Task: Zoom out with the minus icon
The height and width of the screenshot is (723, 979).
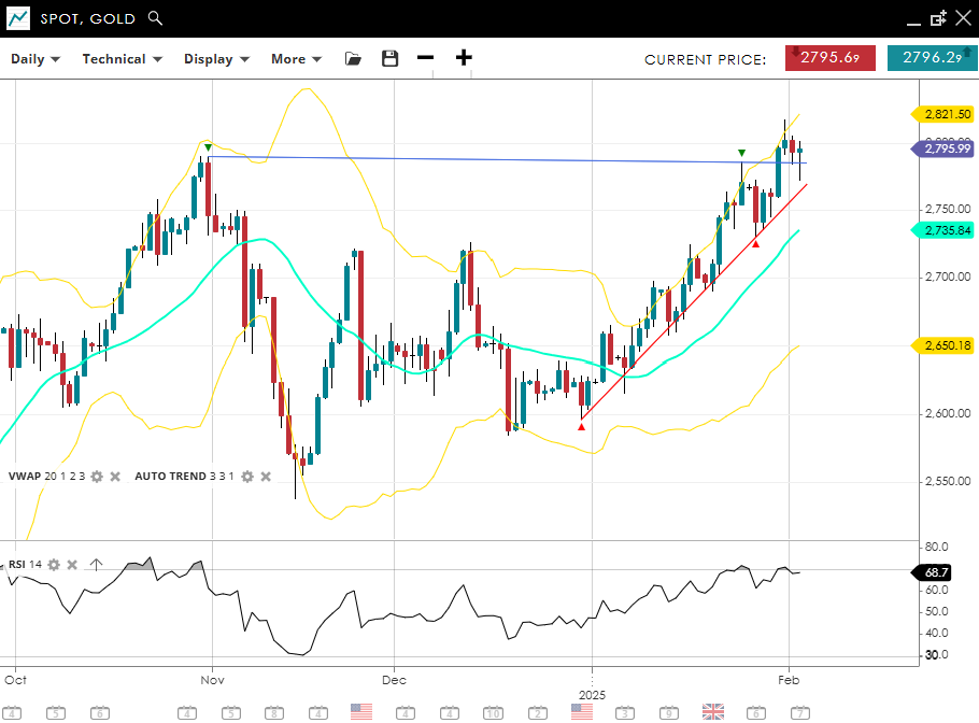Action: point(426,58)
